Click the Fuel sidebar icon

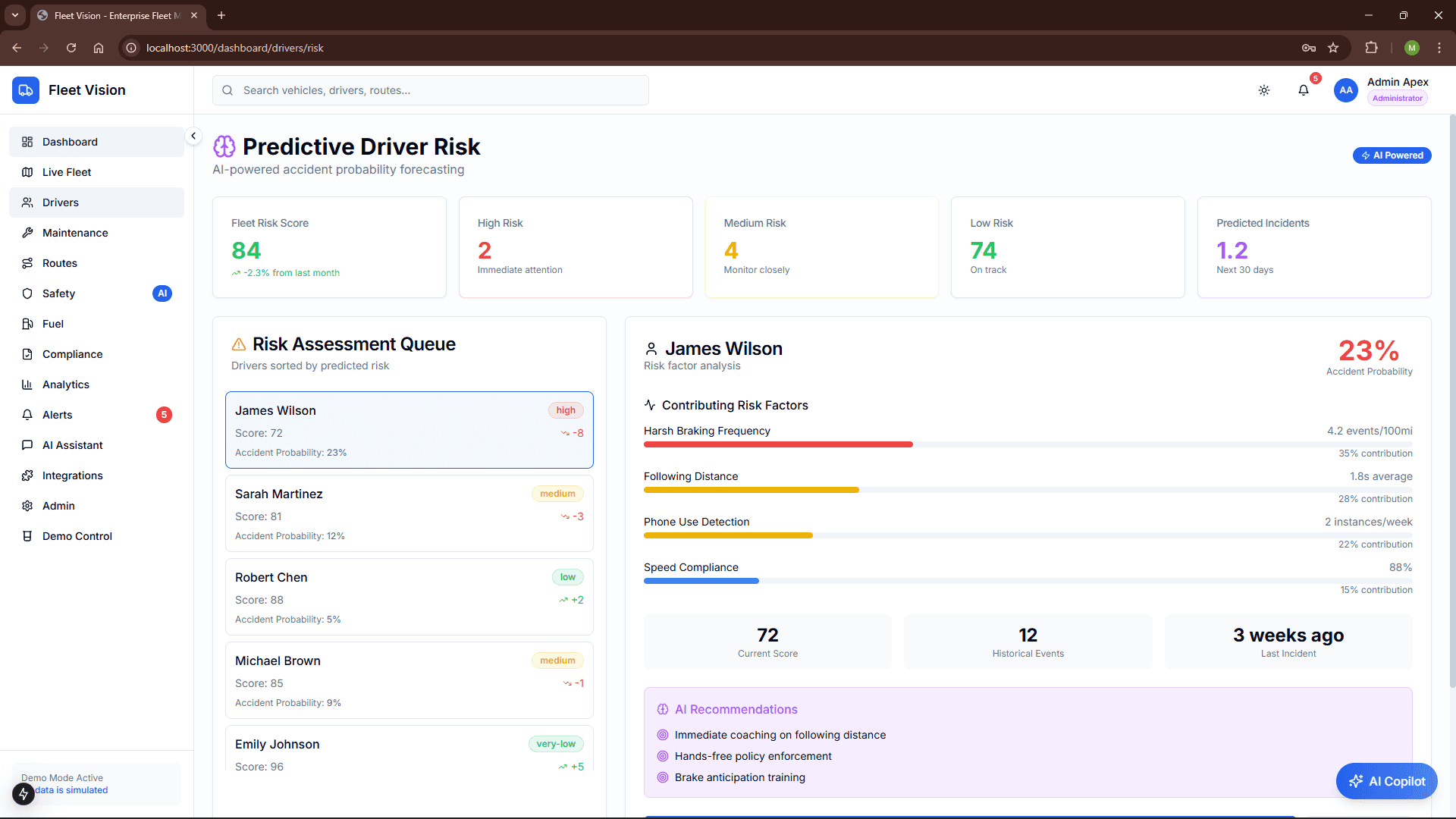click(27, 324)
